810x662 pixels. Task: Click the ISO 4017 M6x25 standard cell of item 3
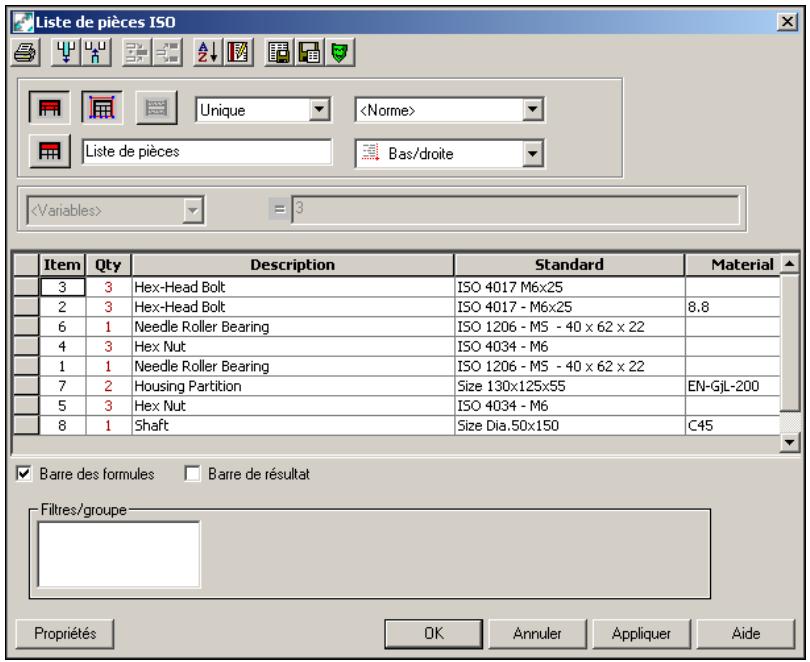569,287
